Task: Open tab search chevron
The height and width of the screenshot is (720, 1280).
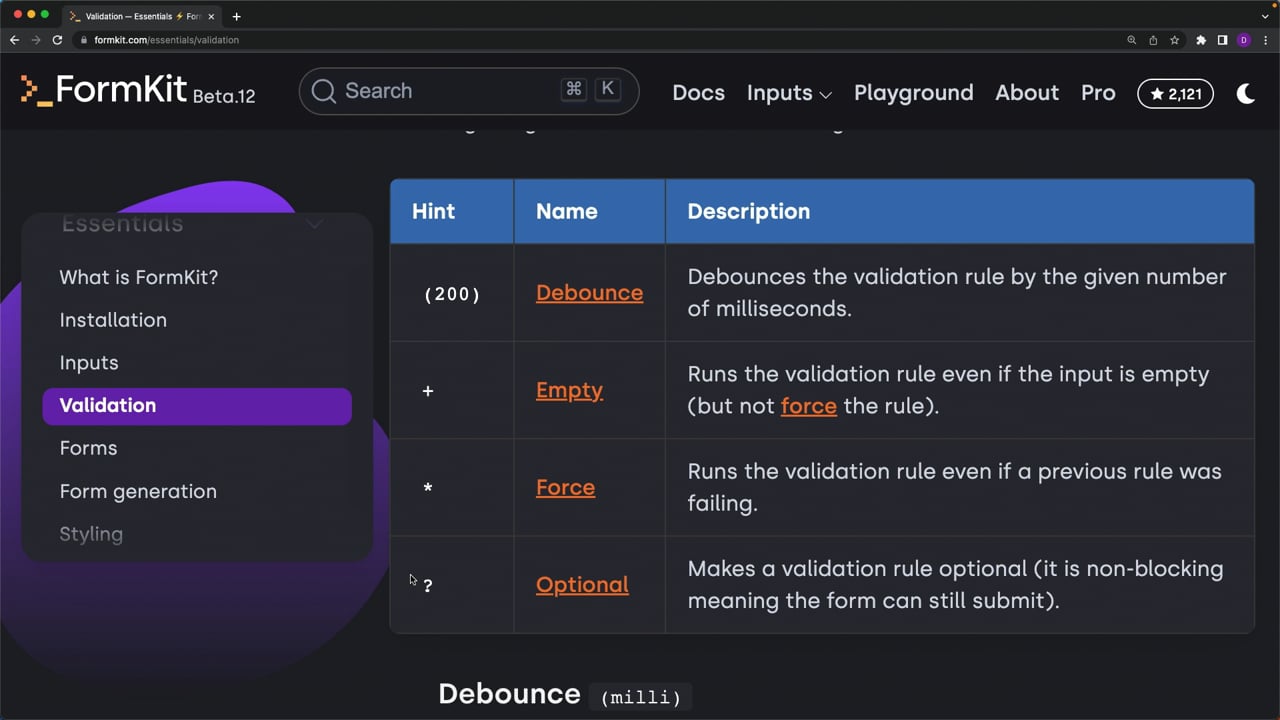Action: click(x=1265, y=16)
